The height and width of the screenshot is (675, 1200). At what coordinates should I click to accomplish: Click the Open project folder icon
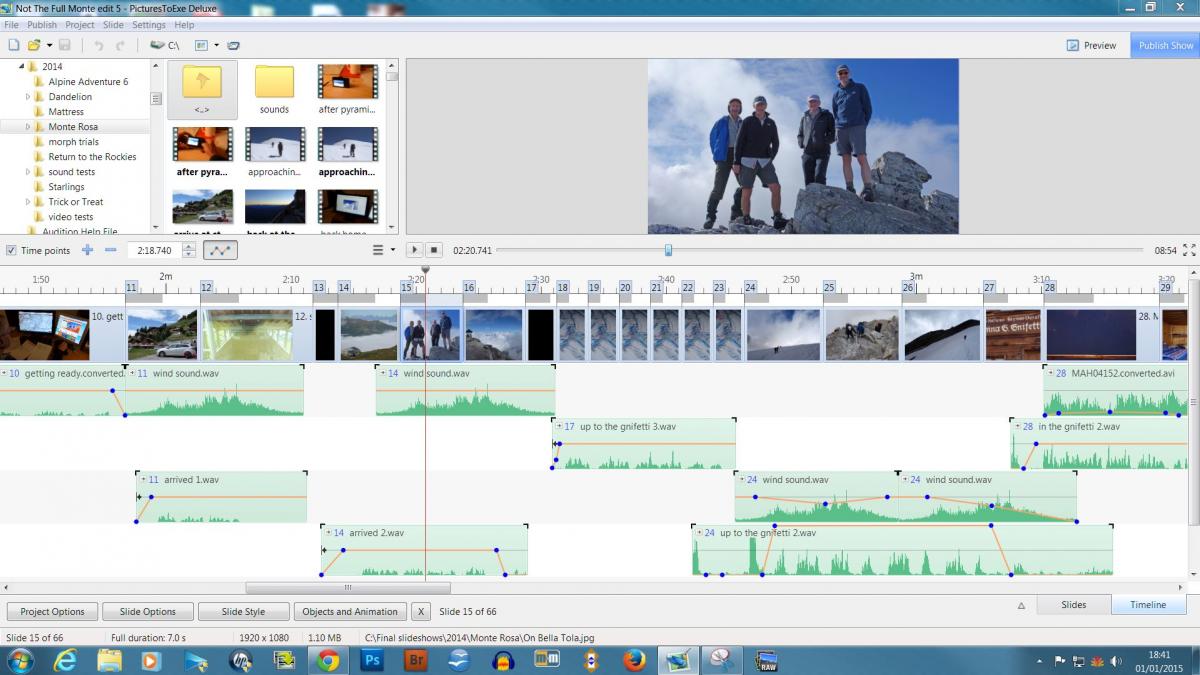tap(34, 45)
